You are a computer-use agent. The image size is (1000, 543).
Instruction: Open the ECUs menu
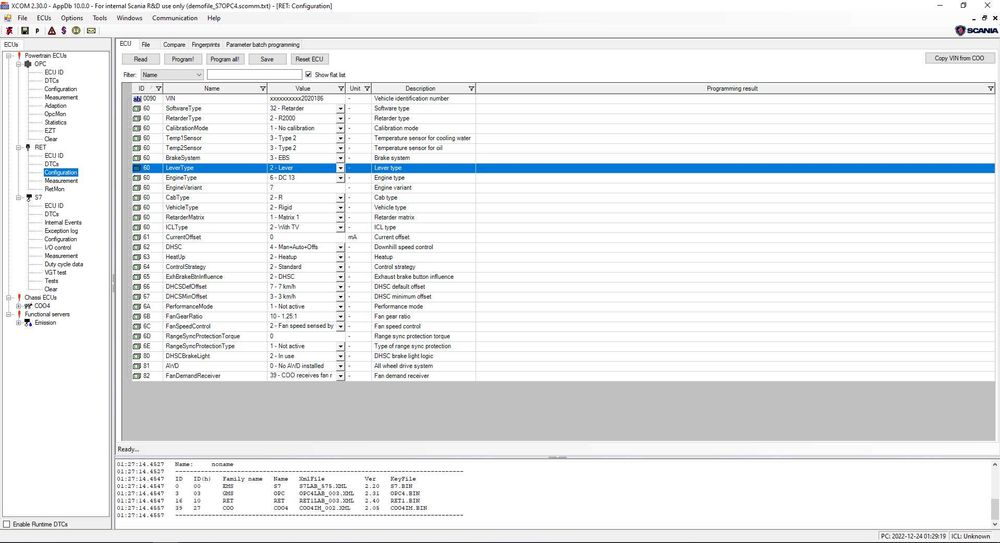tap(44, 19)
